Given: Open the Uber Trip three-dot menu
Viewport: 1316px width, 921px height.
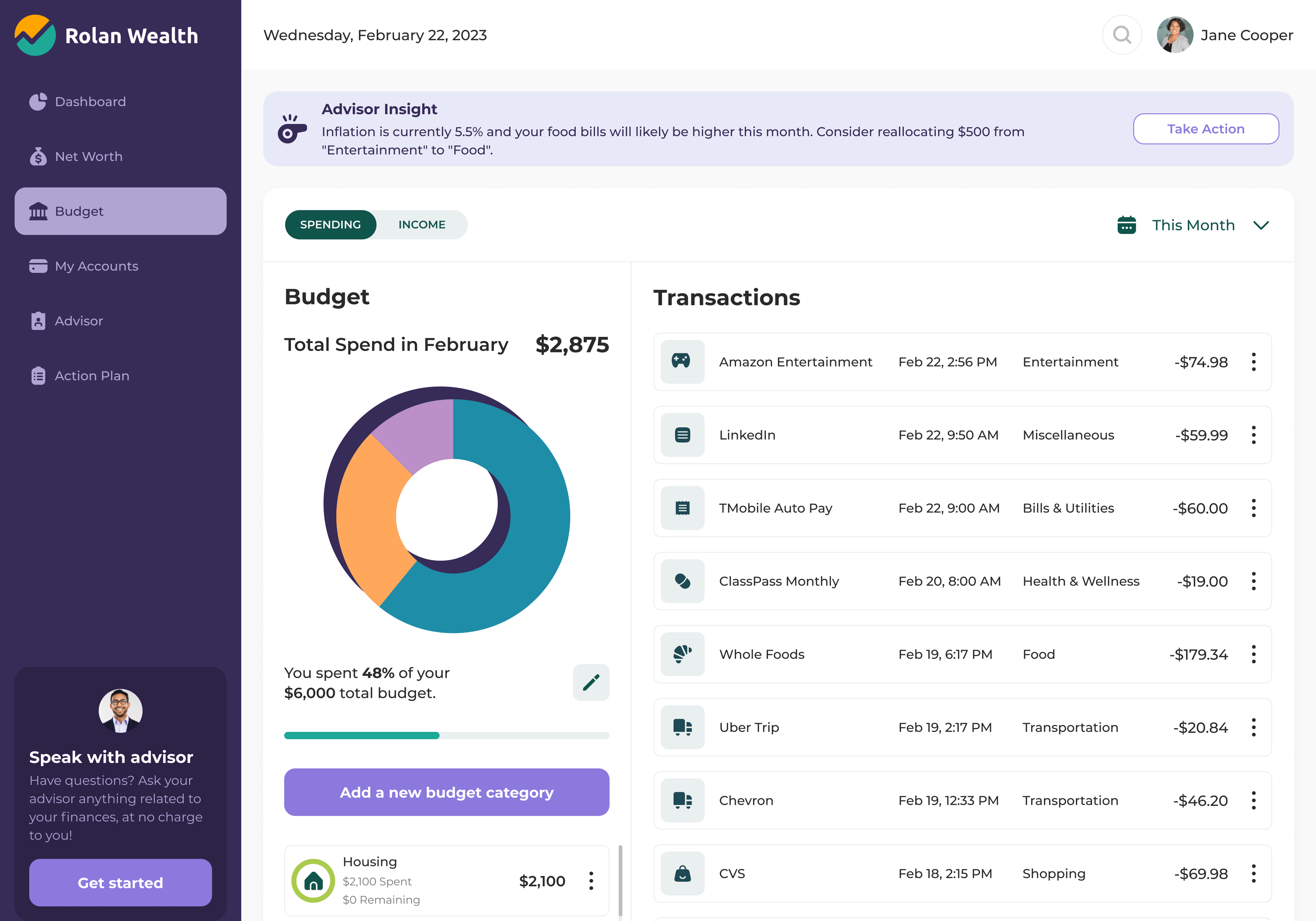Looking at the screenshot, I should click(1254, 727).
